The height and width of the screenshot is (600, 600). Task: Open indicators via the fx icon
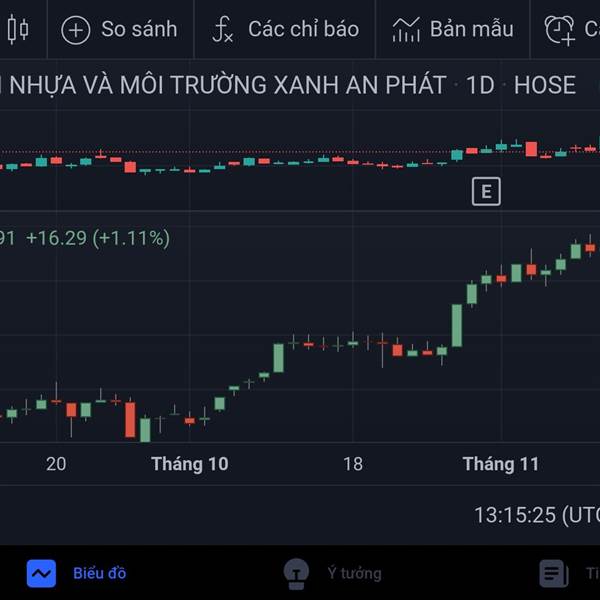pyautogui.click(x=222, y=29)
